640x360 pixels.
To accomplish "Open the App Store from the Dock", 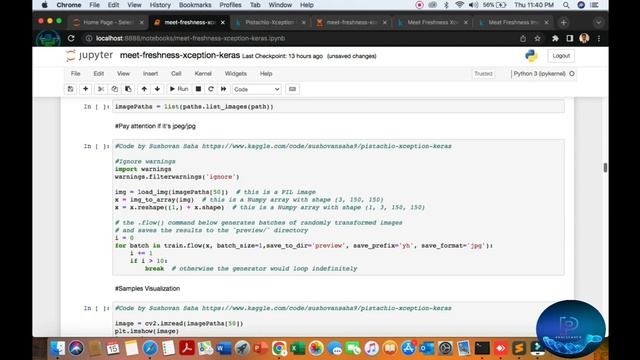I will [x=408, y=348].
